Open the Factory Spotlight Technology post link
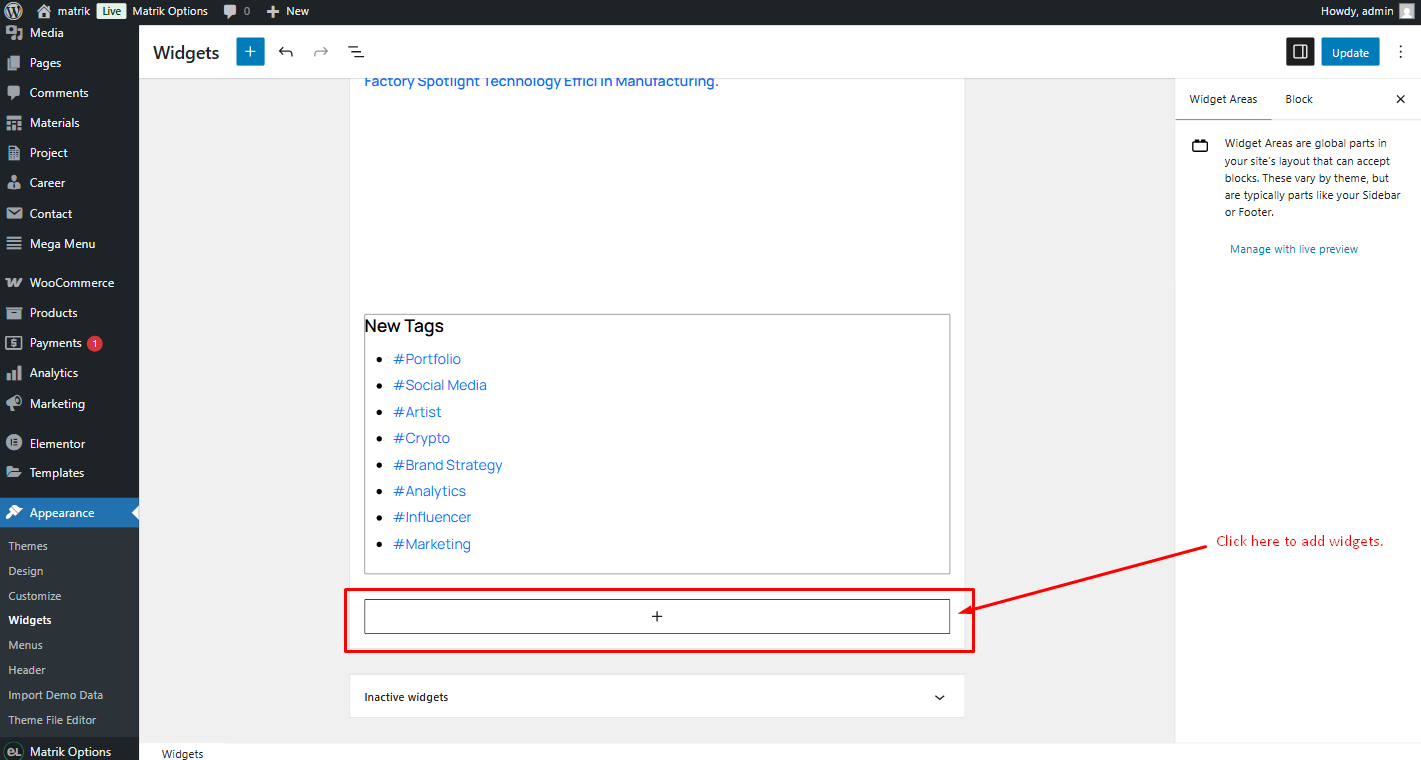Image resolution: width=1421 pixels, height=760 pixels. point(541,82)
